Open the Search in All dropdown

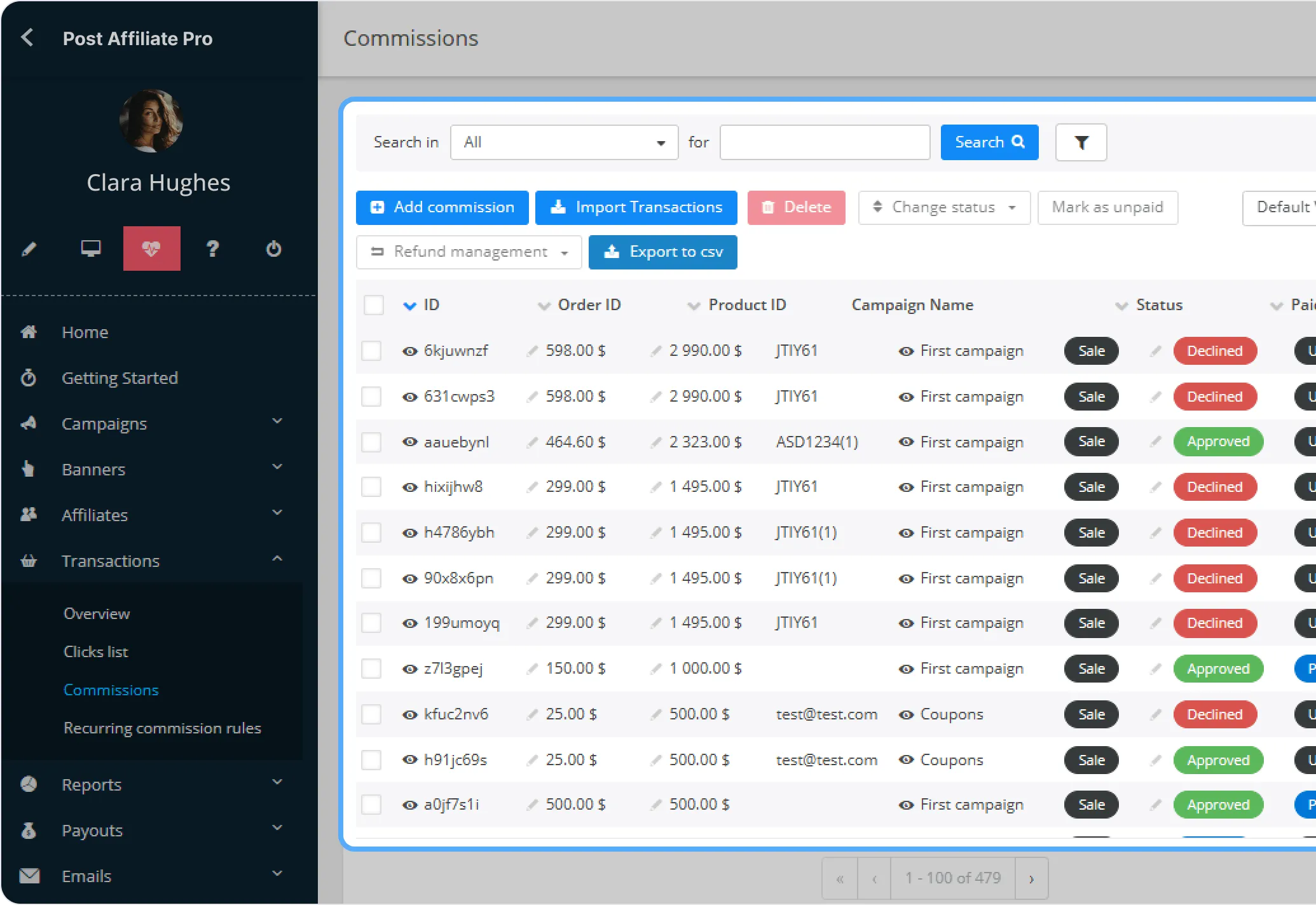(564, 142)
